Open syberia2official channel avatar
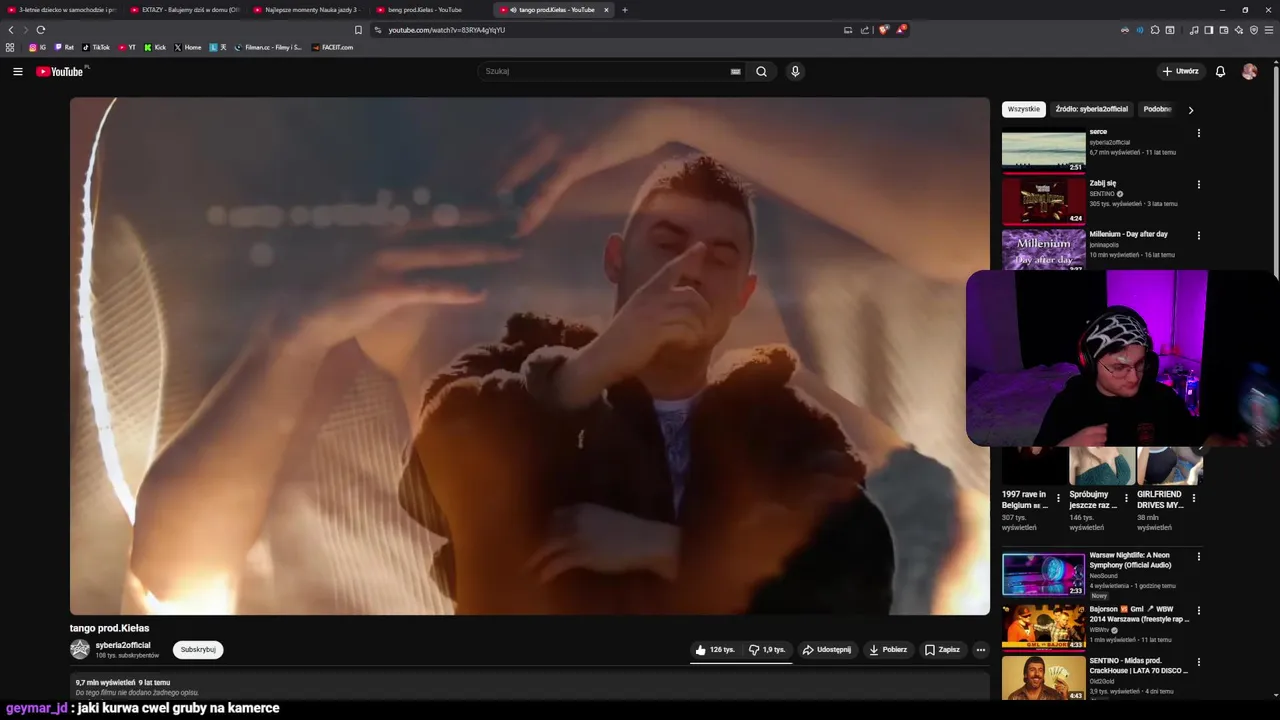This screenshot has width=1280, height=720. pos(80,649)
